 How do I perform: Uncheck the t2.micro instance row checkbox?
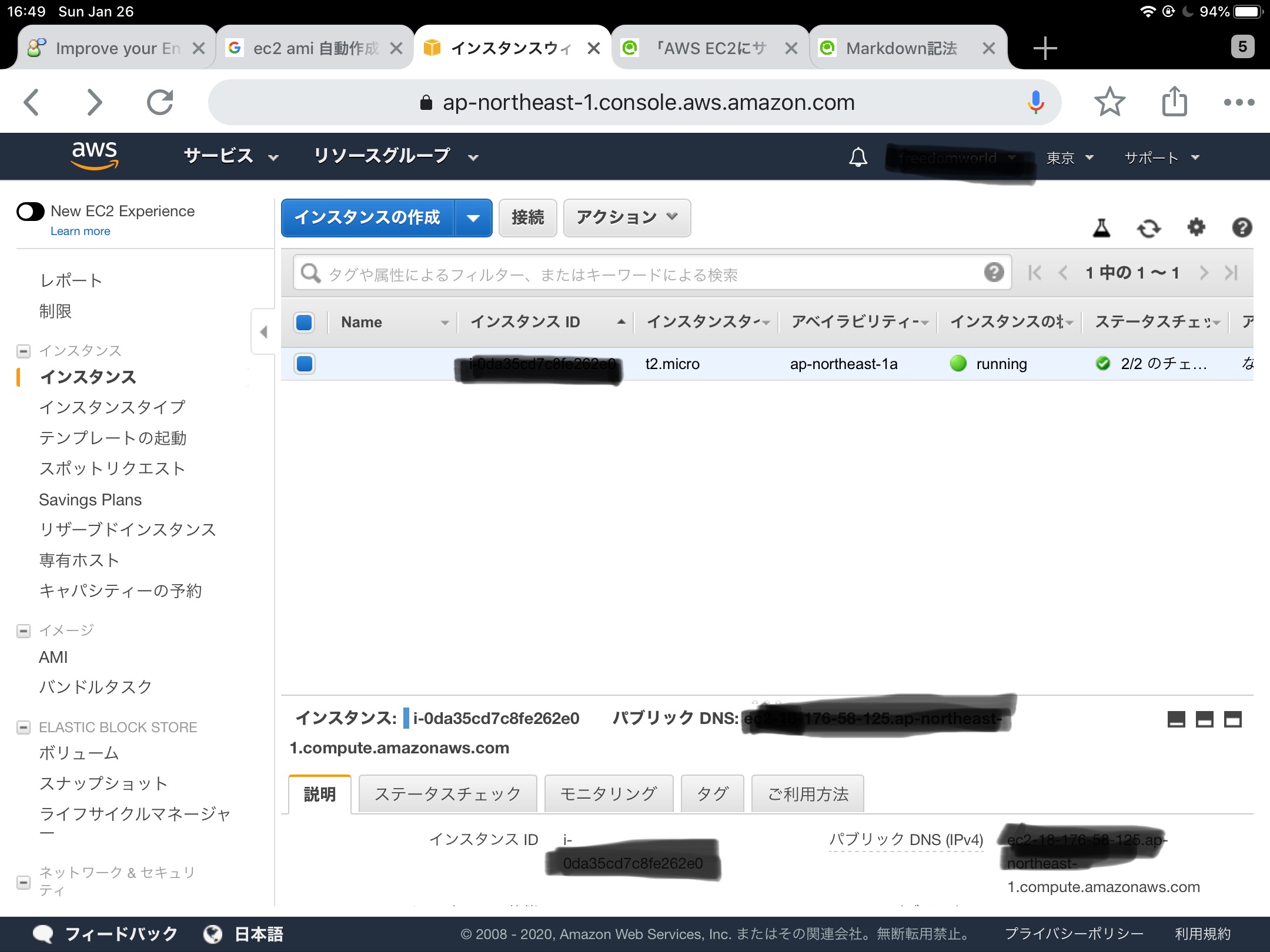coord(305,364)
